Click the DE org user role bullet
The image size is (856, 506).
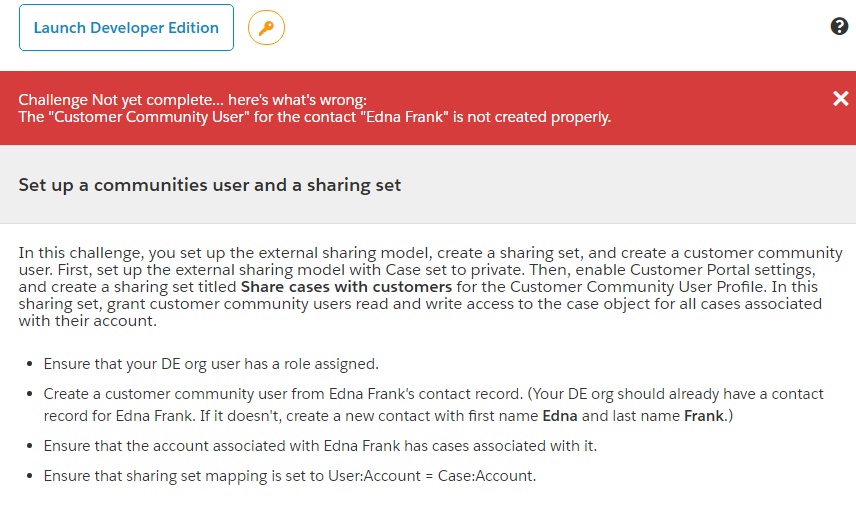(211, 364)
